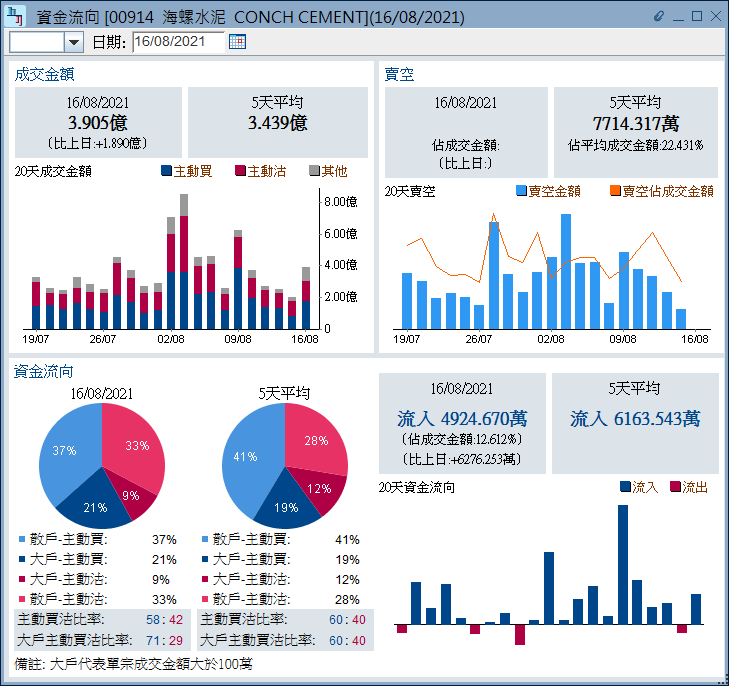729x686 pixels.
Task: Maximize the 資金流向 window
Action: [697, 16]
